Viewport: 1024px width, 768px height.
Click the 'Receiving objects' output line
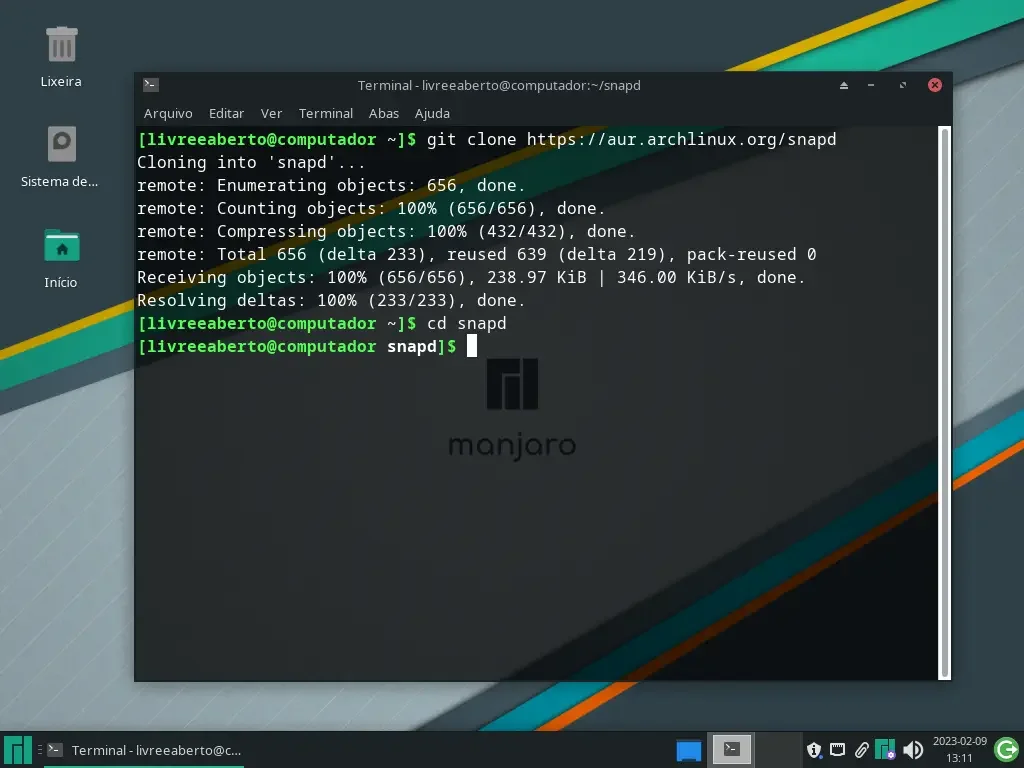coord(471,278)
